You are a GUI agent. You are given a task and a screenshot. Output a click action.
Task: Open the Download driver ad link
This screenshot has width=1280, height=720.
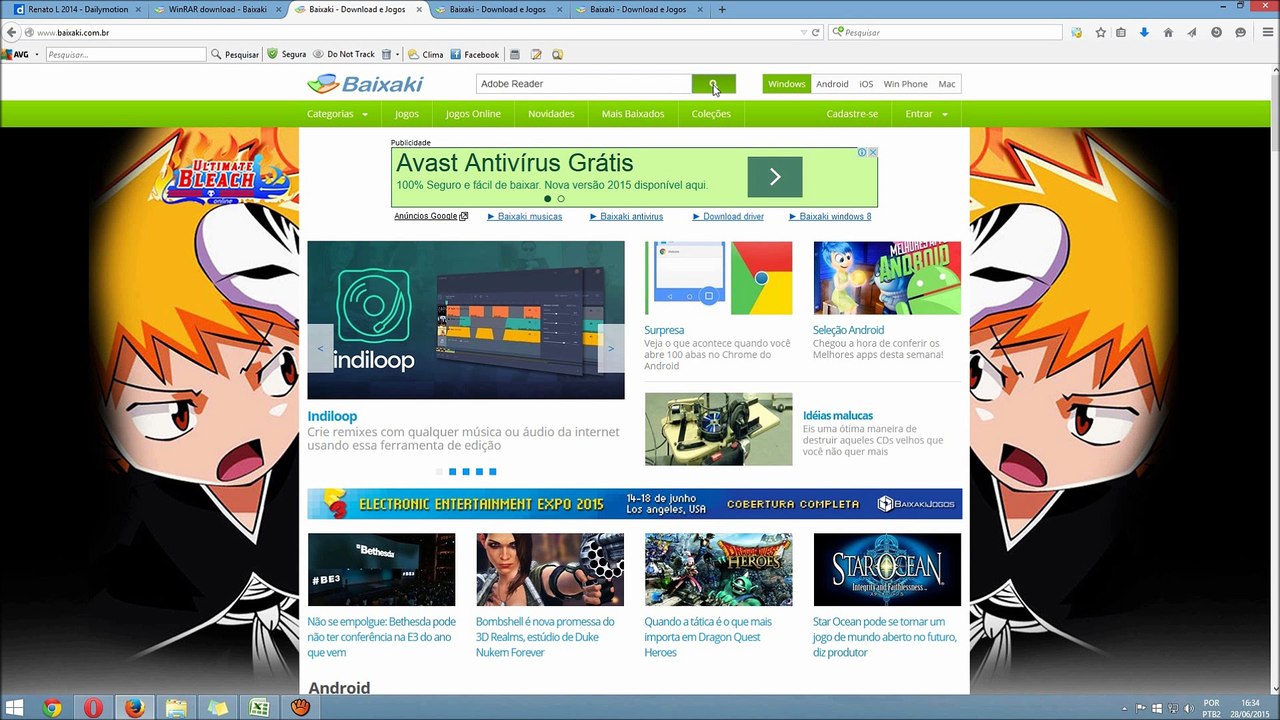click(x=729, y=216)
